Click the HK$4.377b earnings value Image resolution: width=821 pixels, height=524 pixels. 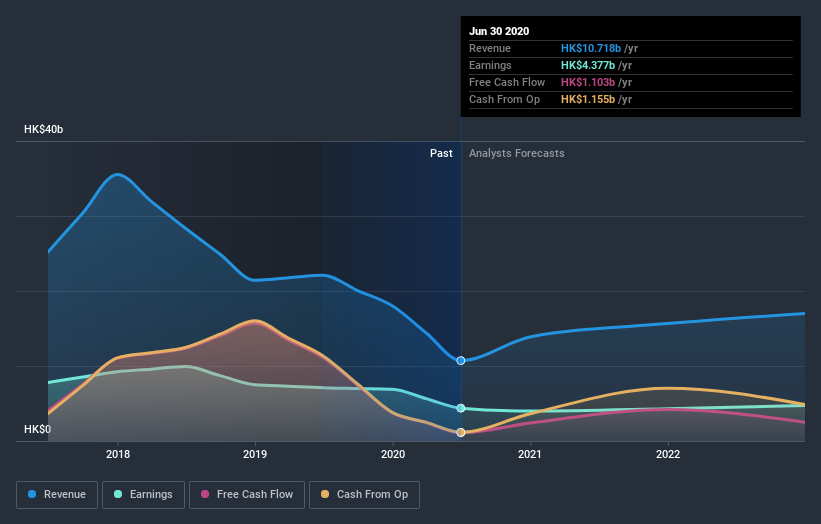[x=587, y=65]
